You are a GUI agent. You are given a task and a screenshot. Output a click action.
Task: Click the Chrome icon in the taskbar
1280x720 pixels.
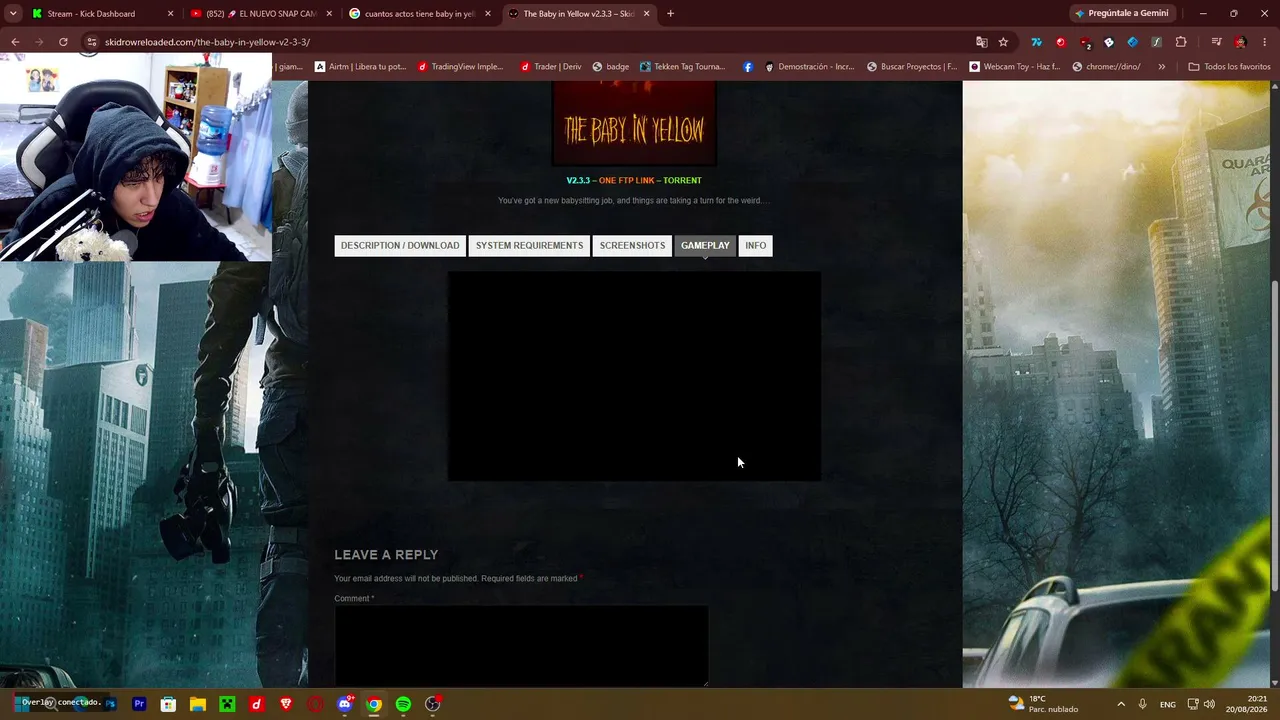click(x=374, y=704)
